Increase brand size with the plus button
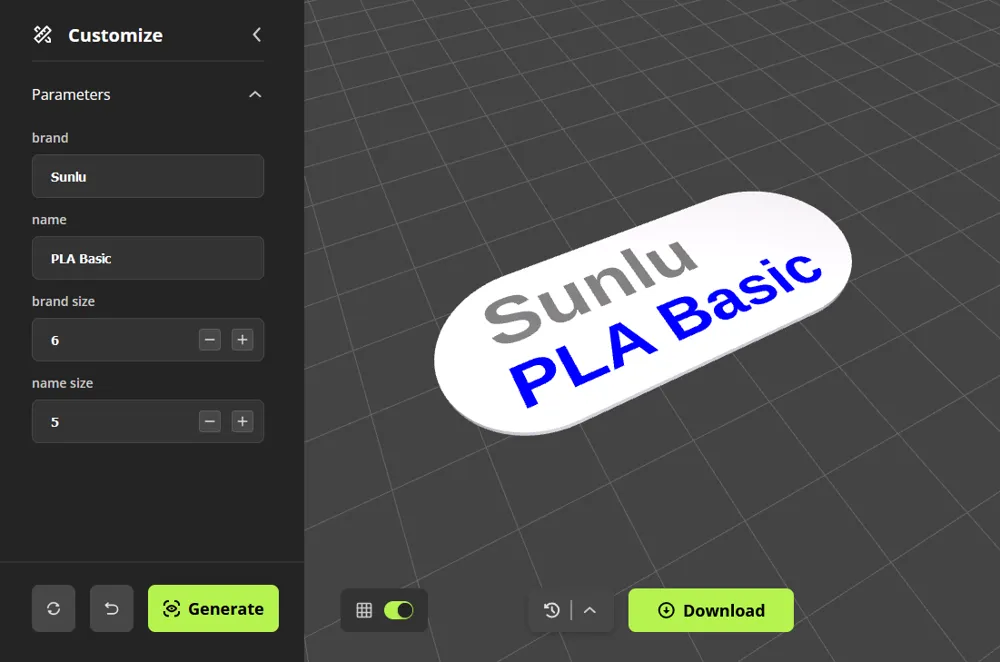The image size is (1000, 662). 242,340
